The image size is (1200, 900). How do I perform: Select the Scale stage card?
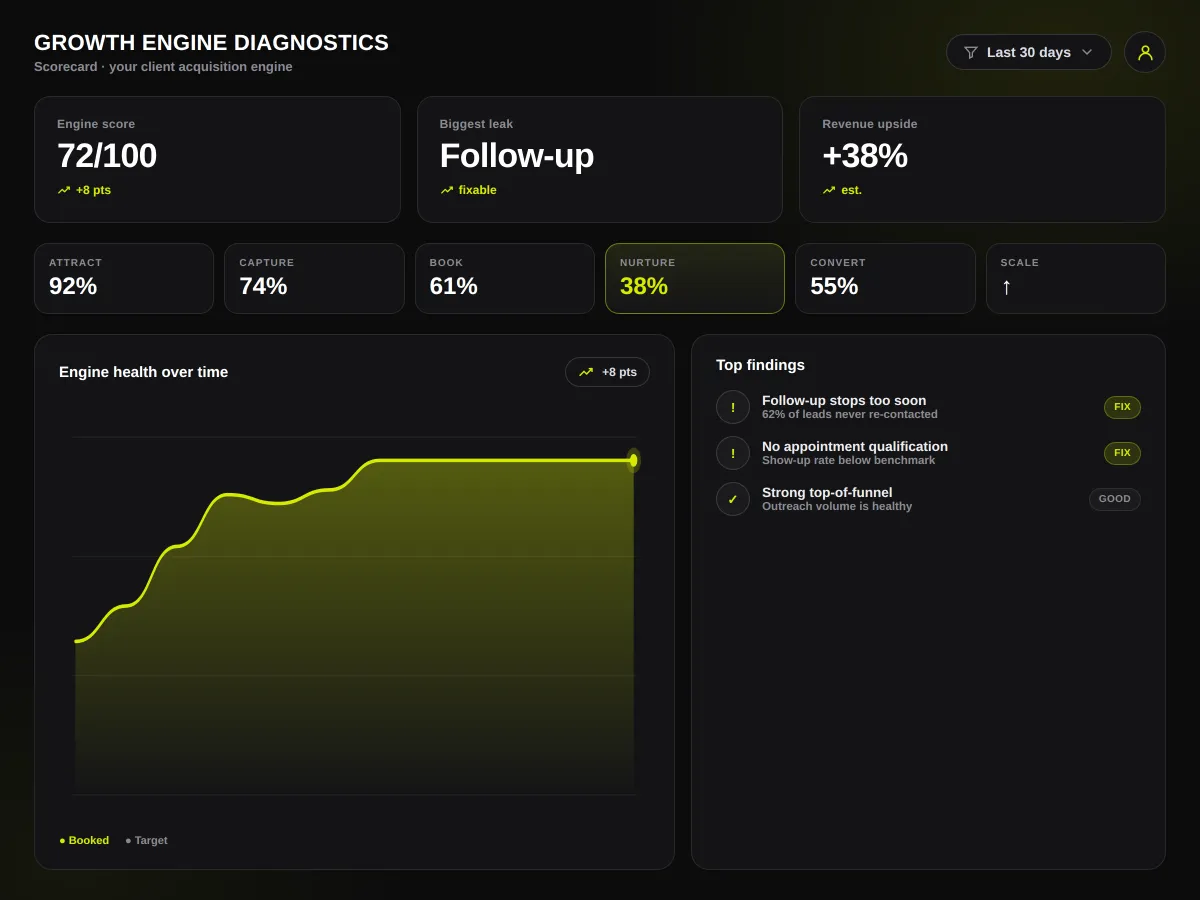[1076, 278]
